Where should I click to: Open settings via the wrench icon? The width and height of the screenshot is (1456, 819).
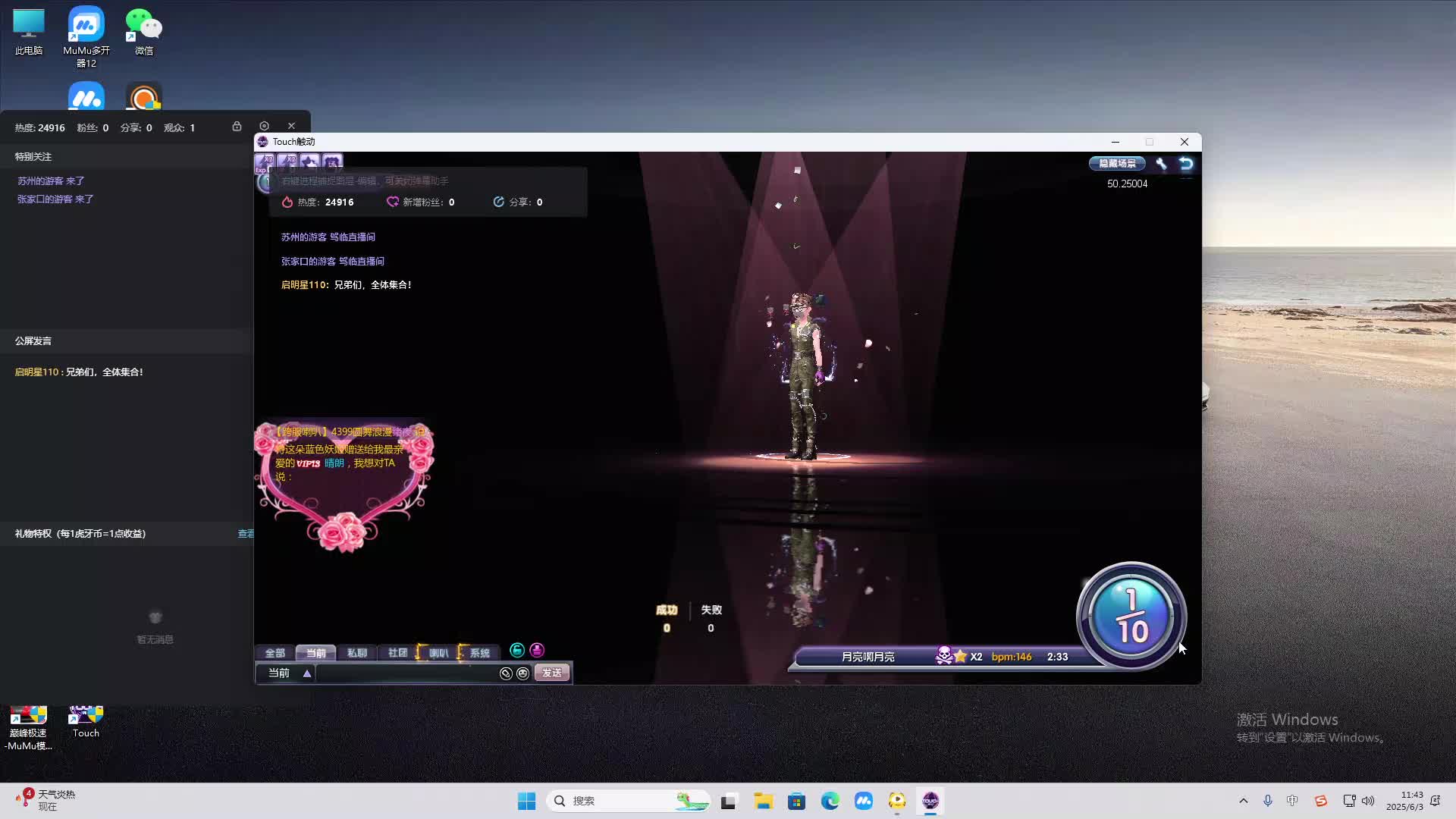click(1161, 164)
